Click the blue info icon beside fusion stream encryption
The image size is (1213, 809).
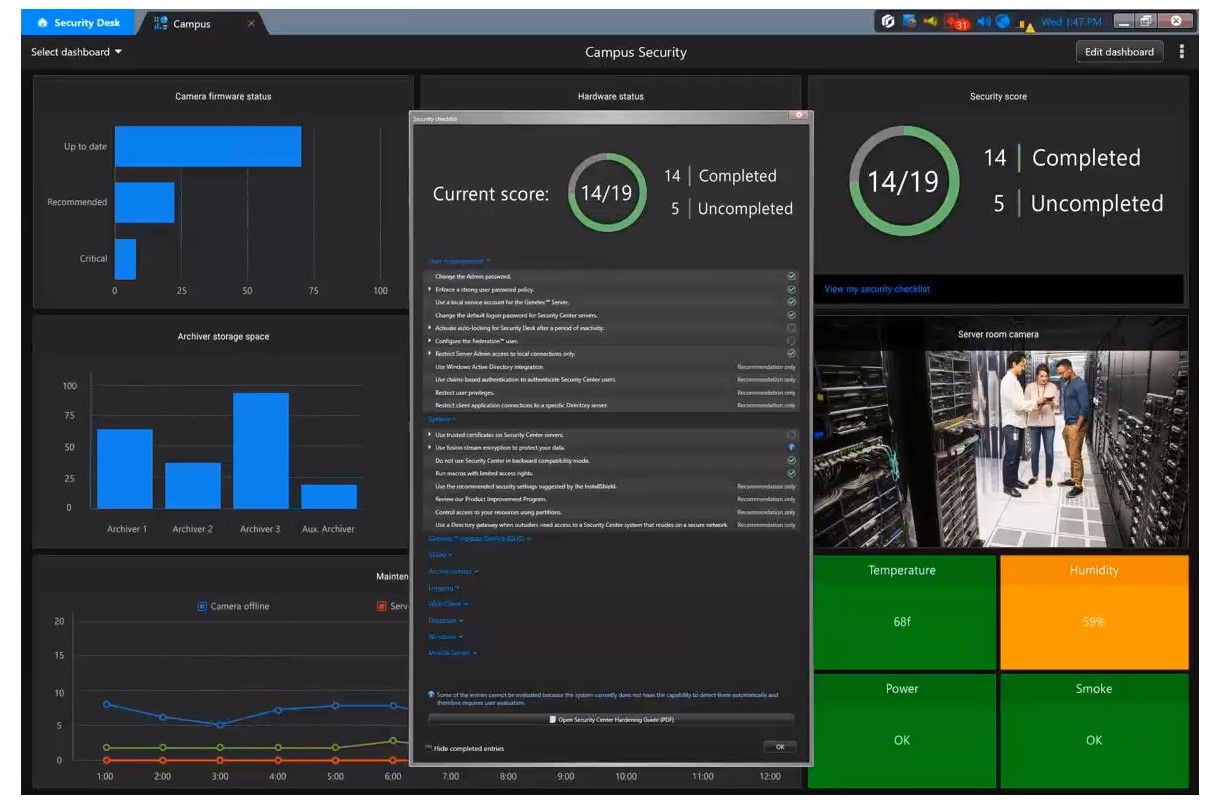tap(791, 448)
